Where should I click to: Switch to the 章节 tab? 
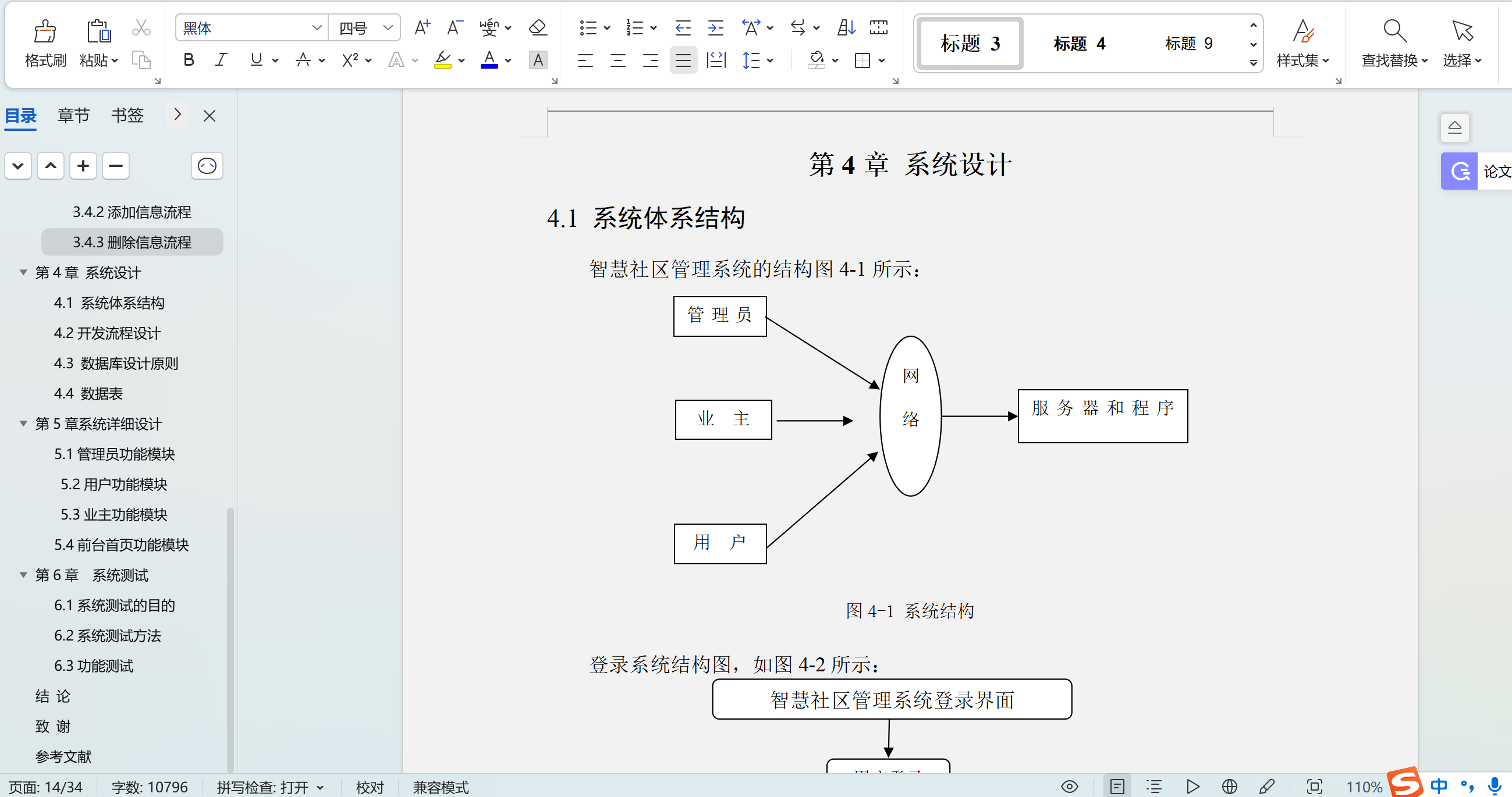tap(73, 115)
